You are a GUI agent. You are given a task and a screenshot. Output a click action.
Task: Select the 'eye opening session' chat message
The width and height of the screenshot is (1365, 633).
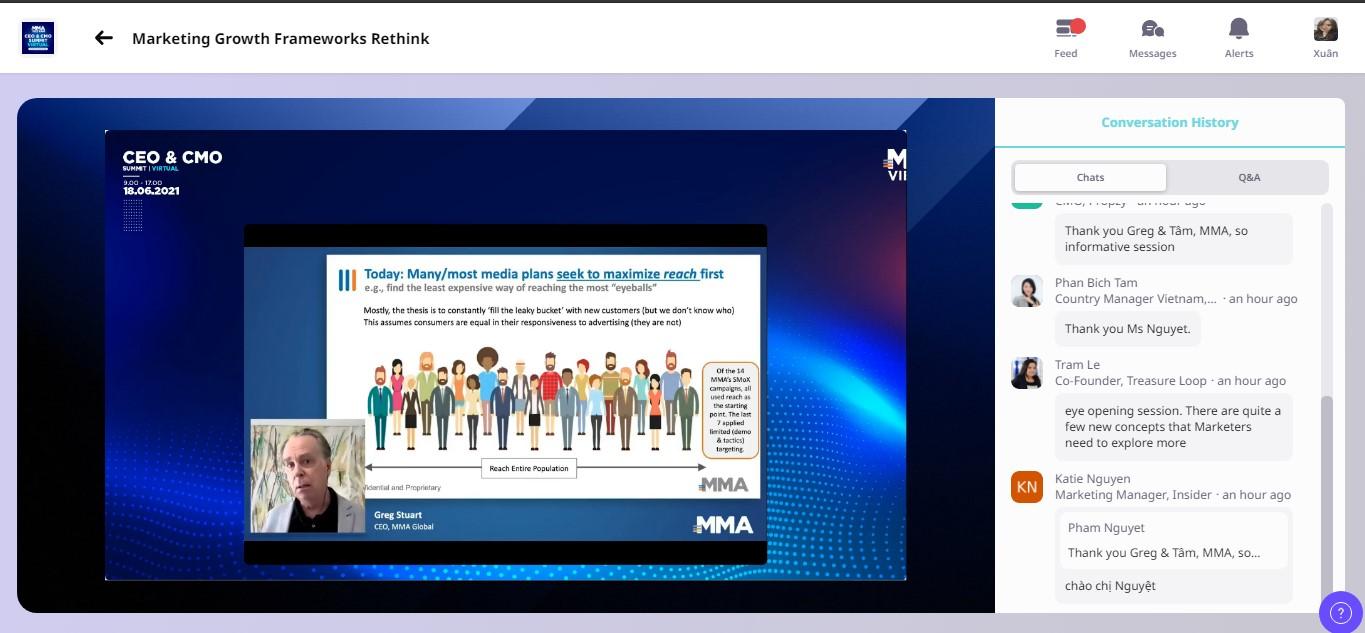(1173, 427)
